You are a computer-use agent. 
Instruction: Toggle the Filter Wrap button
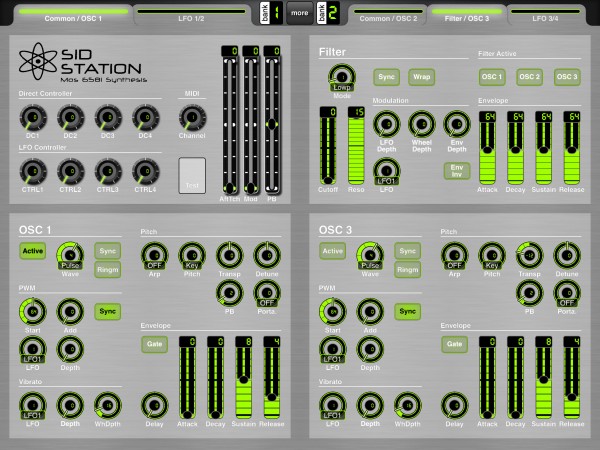[422, 77]
